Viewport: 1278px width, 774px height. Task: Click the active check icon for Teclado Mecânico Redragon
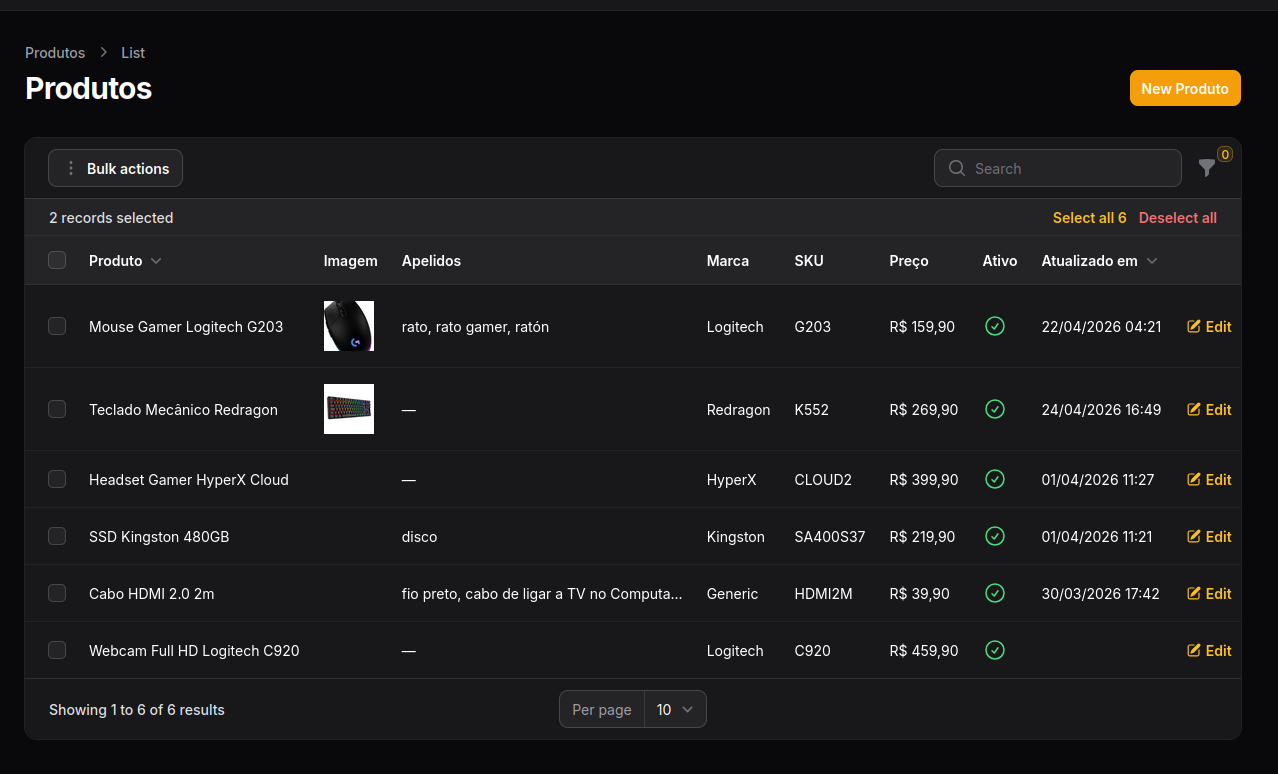[995, 409]
